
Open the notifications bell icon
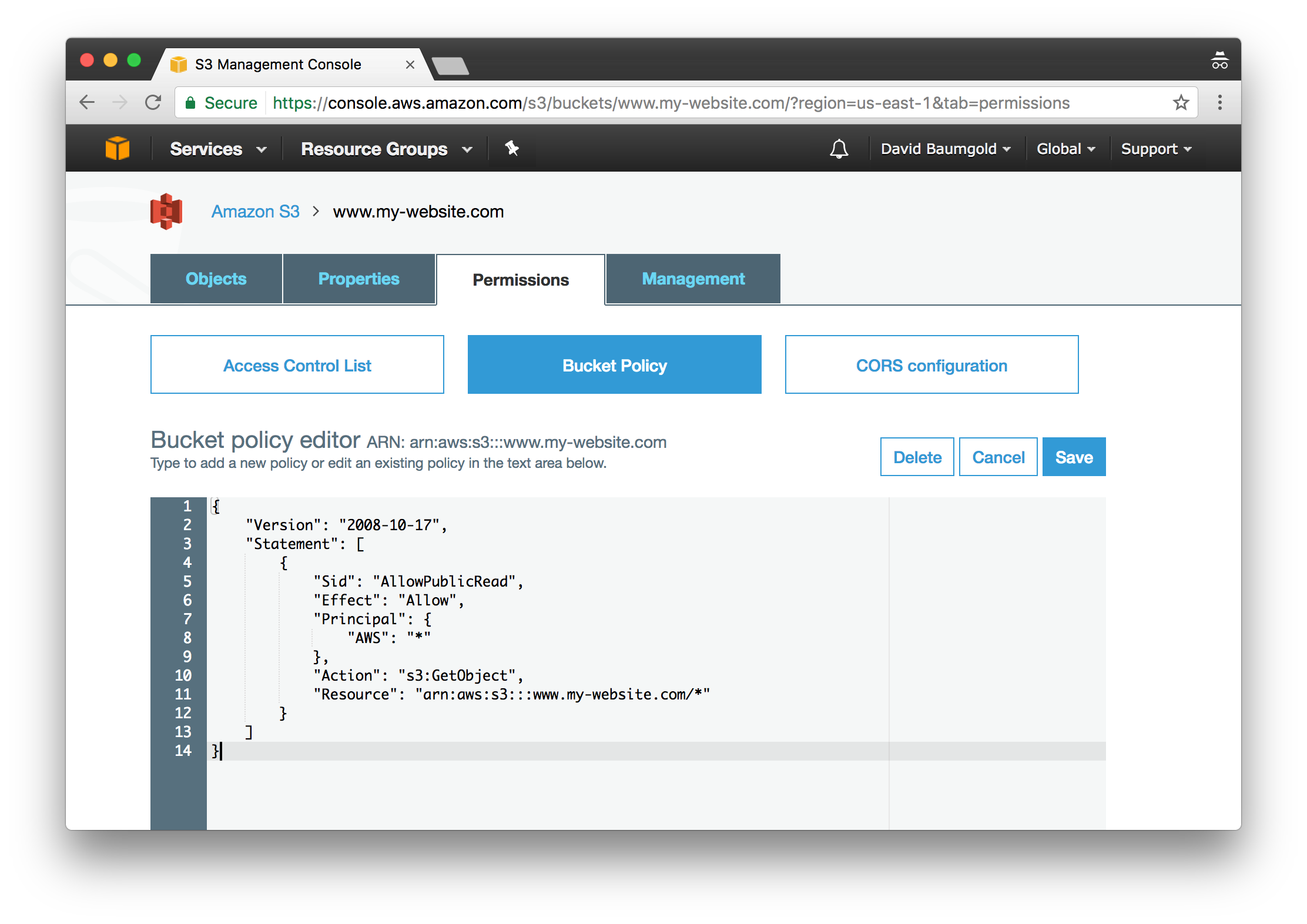(839, 149)
